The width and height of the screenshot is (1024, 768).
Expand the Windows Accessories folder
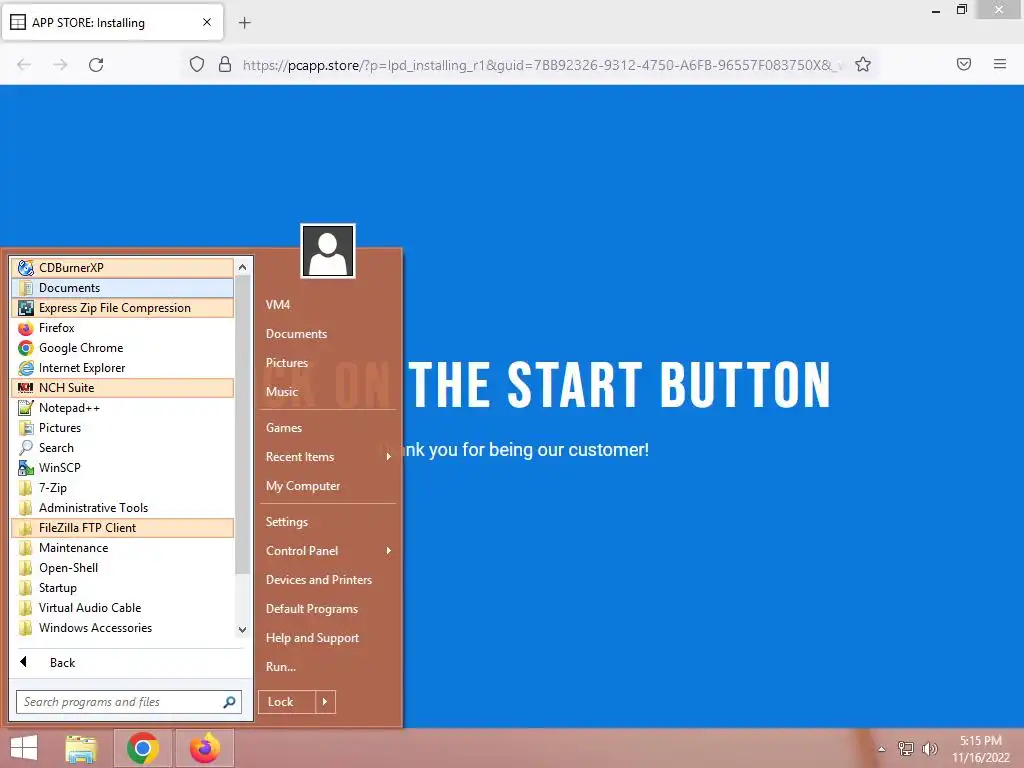pos(122,628)
